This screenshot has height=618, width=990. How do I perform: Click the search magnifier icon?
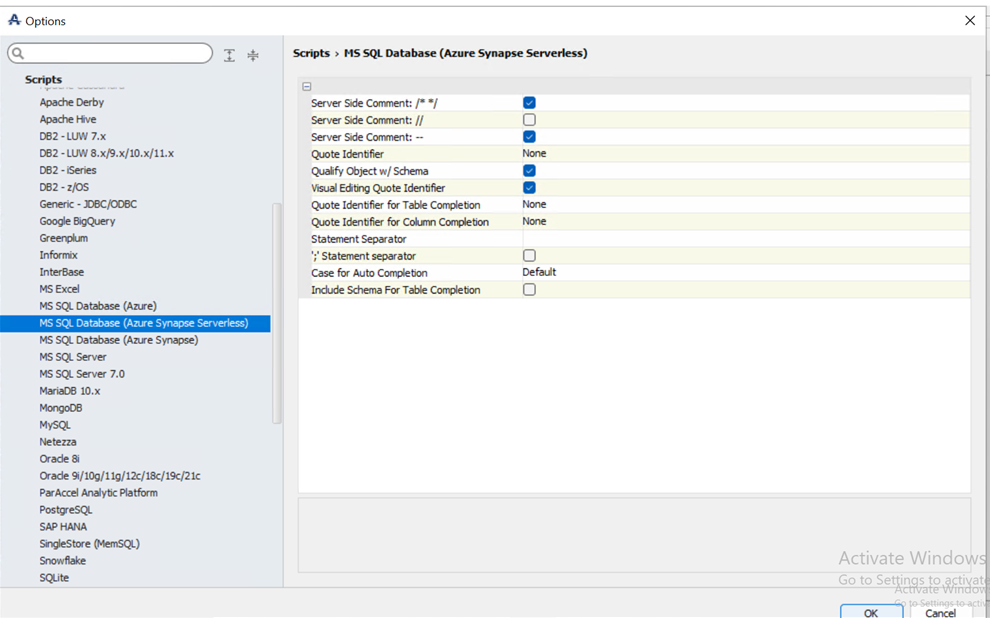point(18,53)
